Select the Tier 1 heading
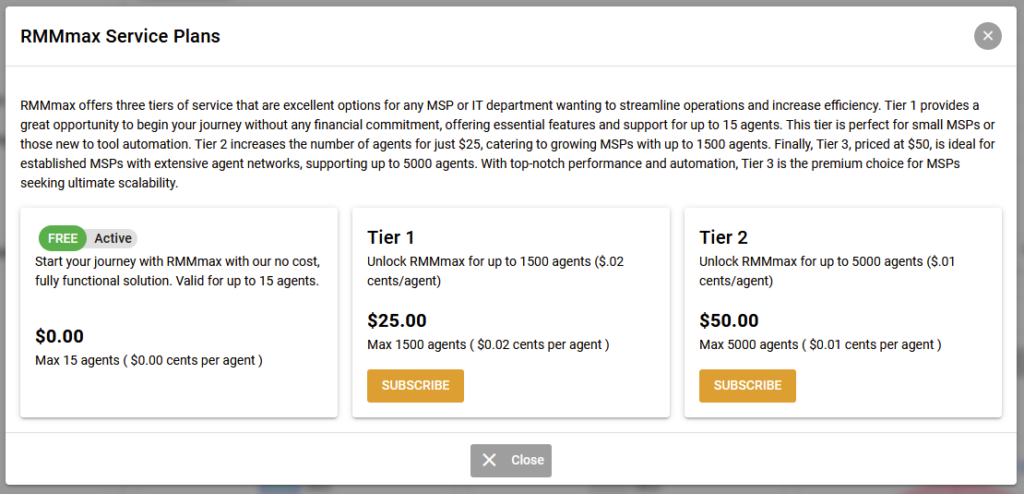 391,237
